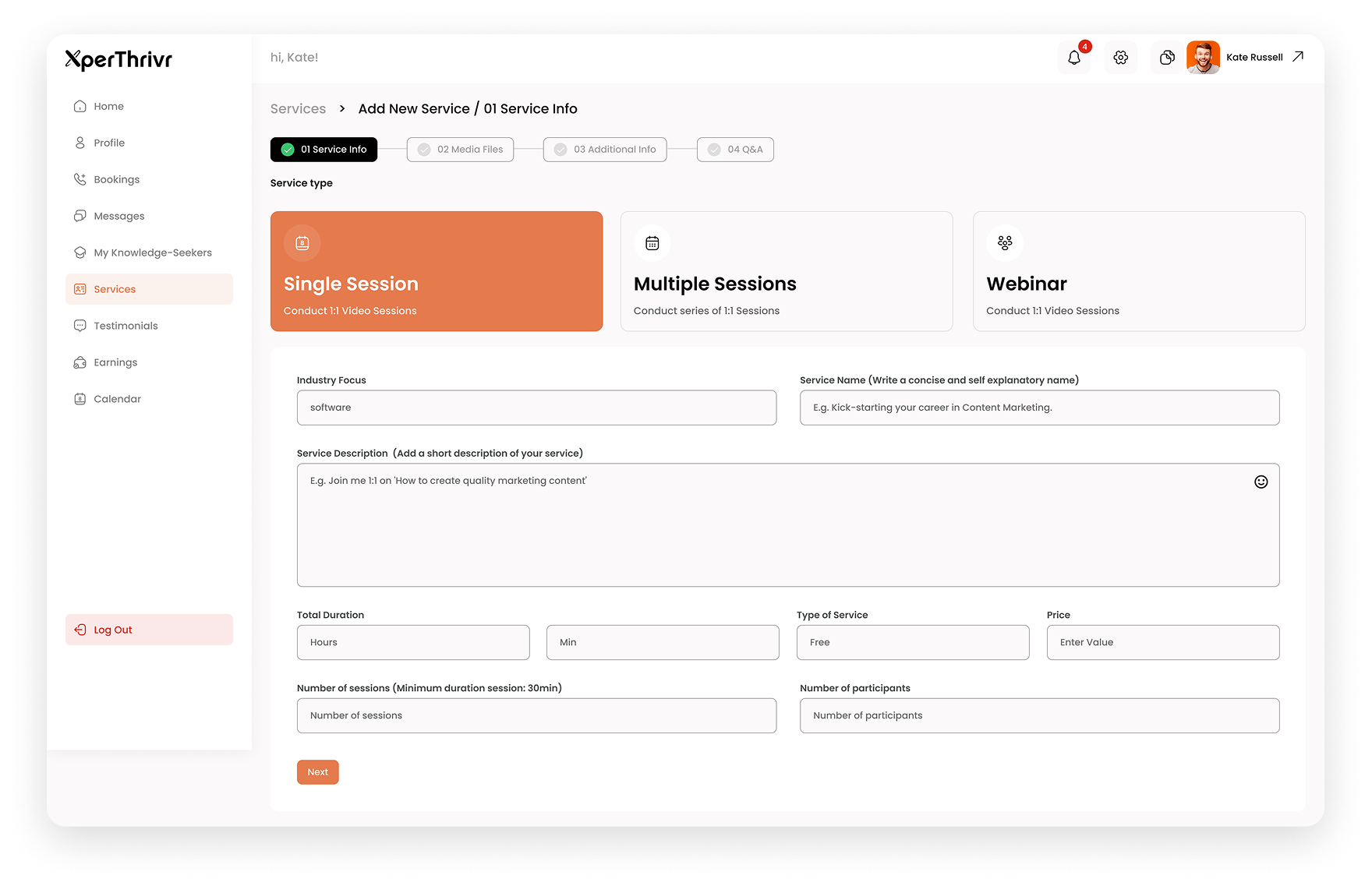This screenshot has height=886, width=1372.
Task: Select the Single Session service type
Action: [436, 271]
